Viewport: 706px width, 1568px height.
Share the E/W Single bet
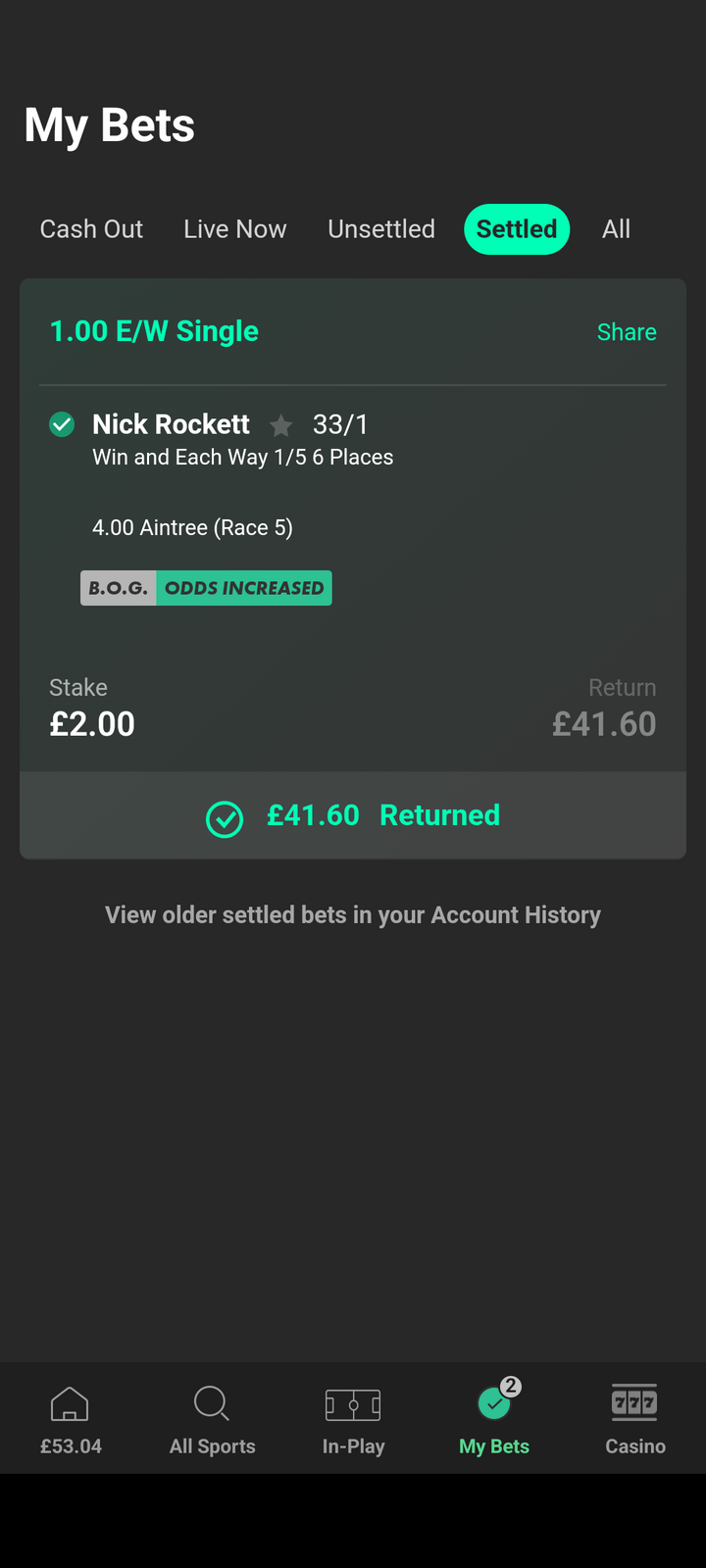[627, 332]
